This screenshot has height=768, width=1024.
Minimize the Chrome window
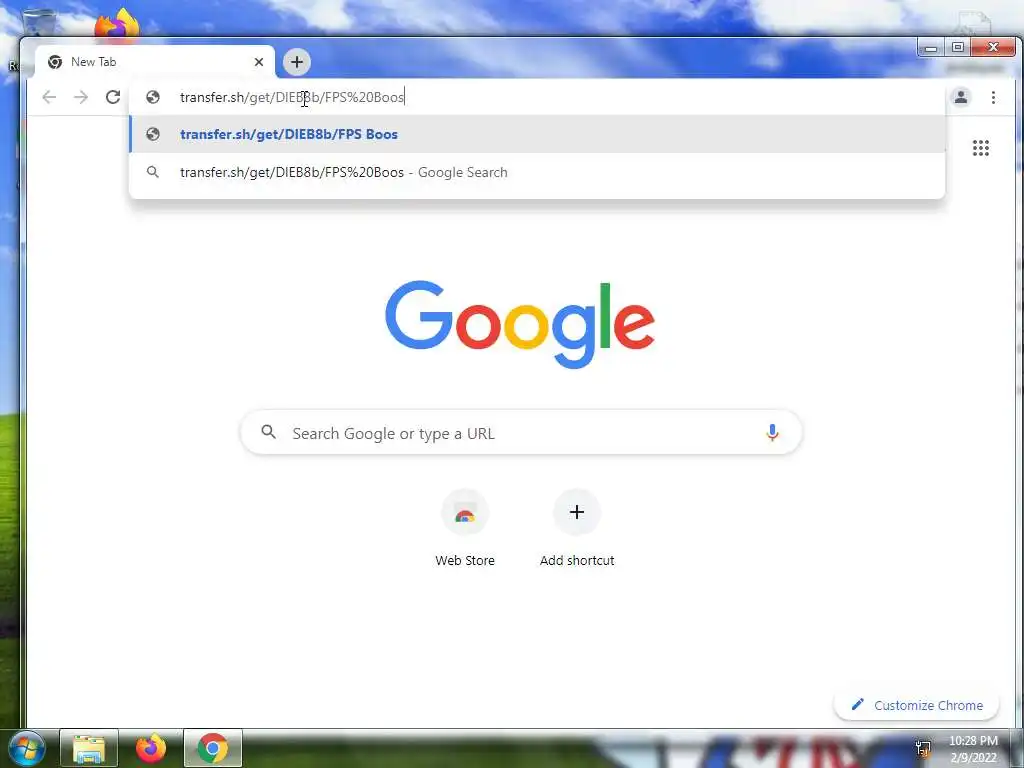[x=931, y=48]
